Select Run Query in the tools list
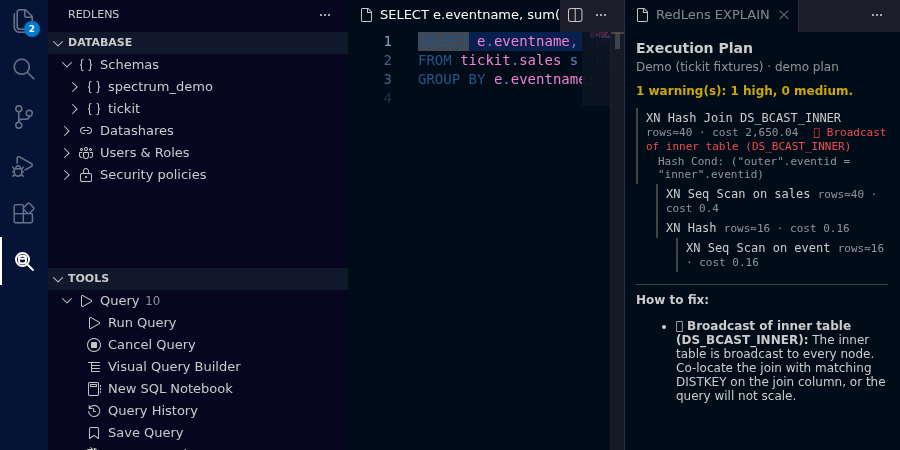This screenshot has height=450, width=900. [142, 323]
